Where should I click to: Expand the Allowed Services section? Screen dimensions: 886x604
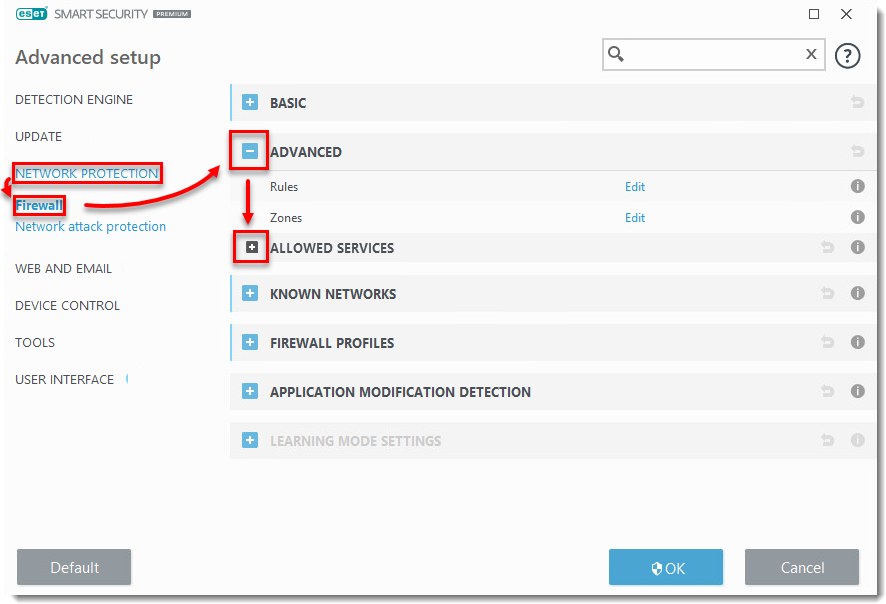[x=252, y=248]
